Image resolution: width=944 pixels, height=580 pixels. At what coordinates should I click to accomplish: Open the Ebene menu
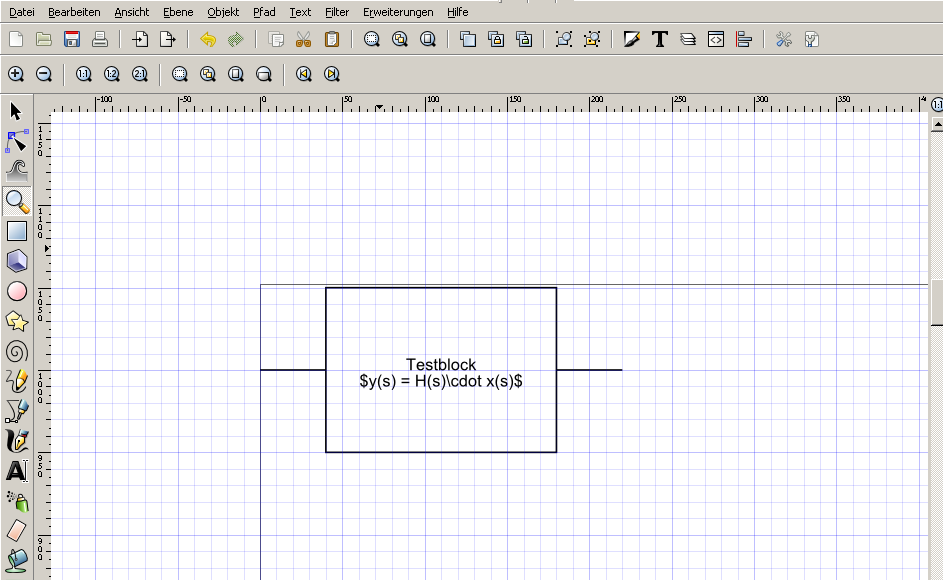click(x=178, y=12)
